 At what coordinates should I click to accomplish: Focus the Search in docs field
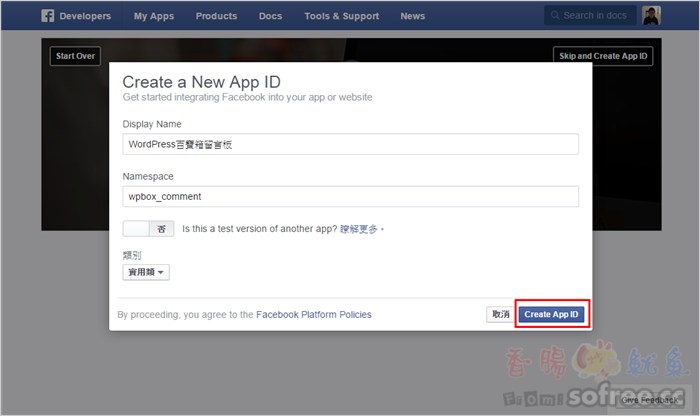(x=590, y=16)
